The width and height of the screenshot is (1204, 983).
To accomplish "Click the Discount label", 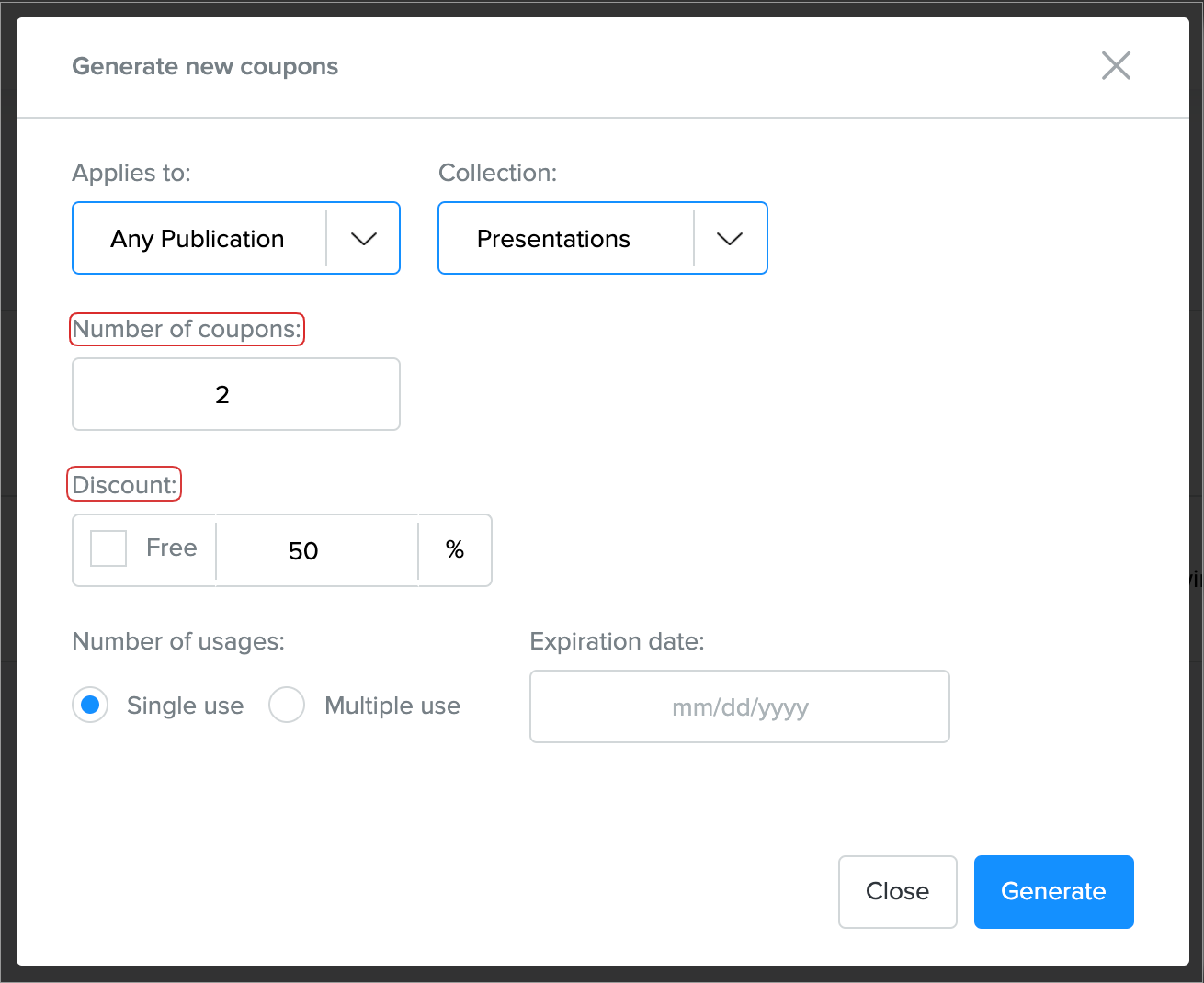I will (x=124, y=485).
